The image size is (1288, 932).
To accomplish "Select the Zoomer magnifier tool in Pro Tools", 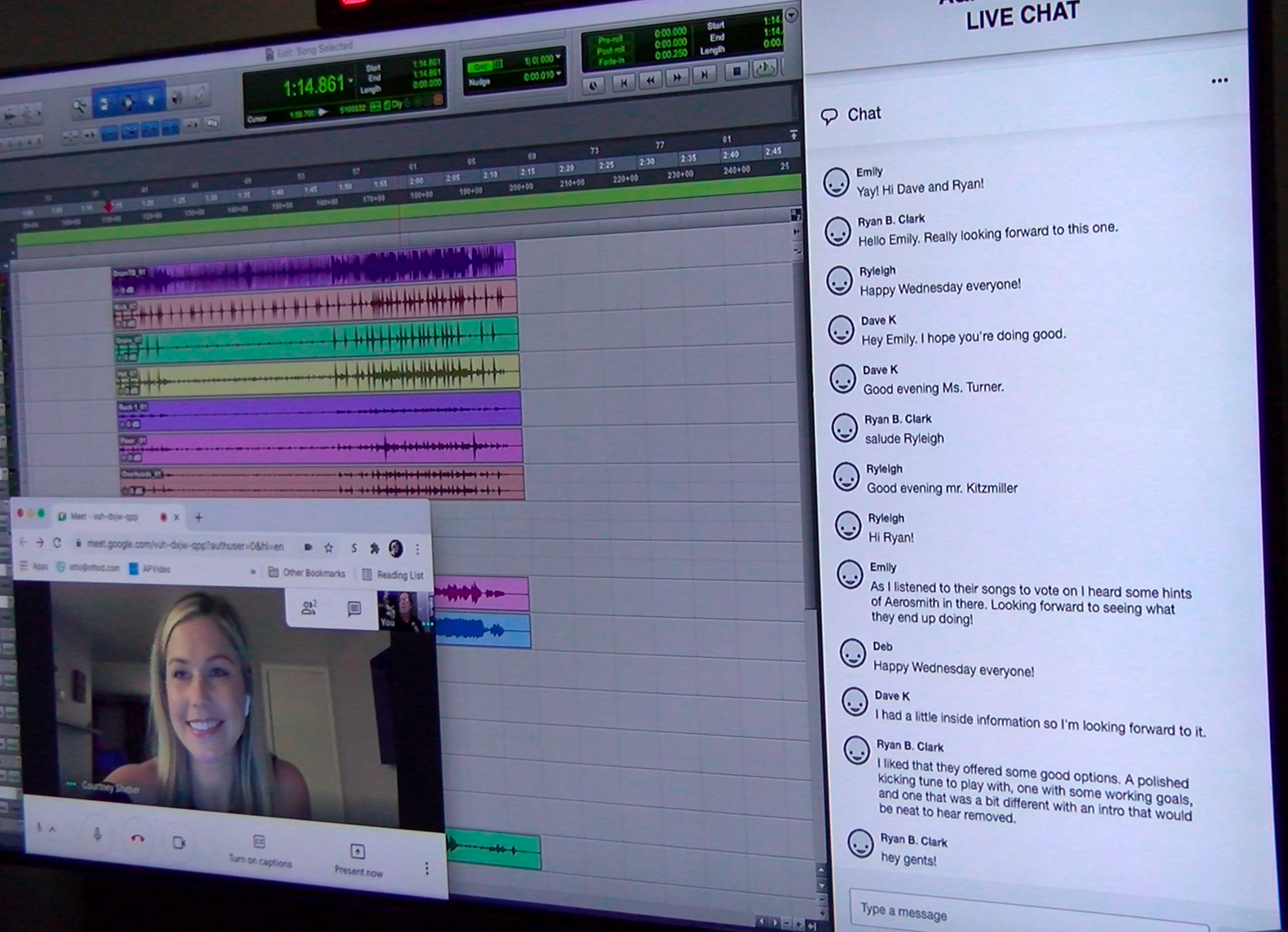I will [x=80, y=107].
